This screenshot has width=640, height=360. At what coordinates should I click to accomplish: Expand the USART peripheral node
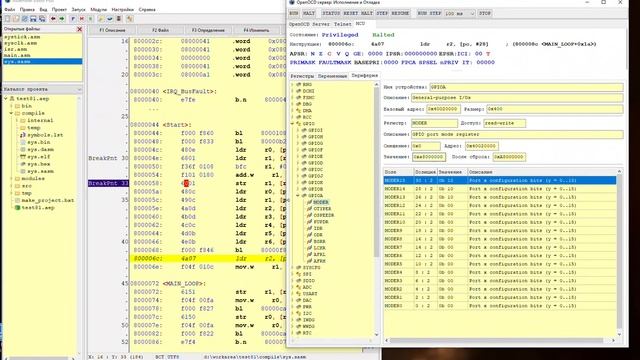292,293
